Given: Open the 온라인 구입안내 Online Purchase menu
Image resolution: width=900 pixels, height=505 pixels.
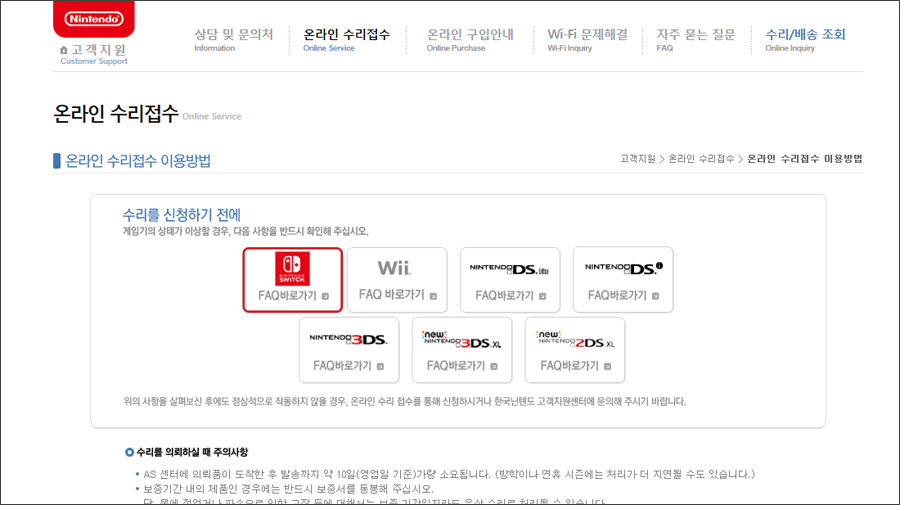Looking at the screenshot, I should 470,40.
